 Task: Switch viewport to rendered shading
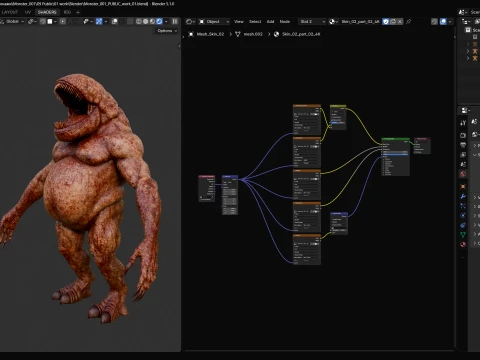159,22
